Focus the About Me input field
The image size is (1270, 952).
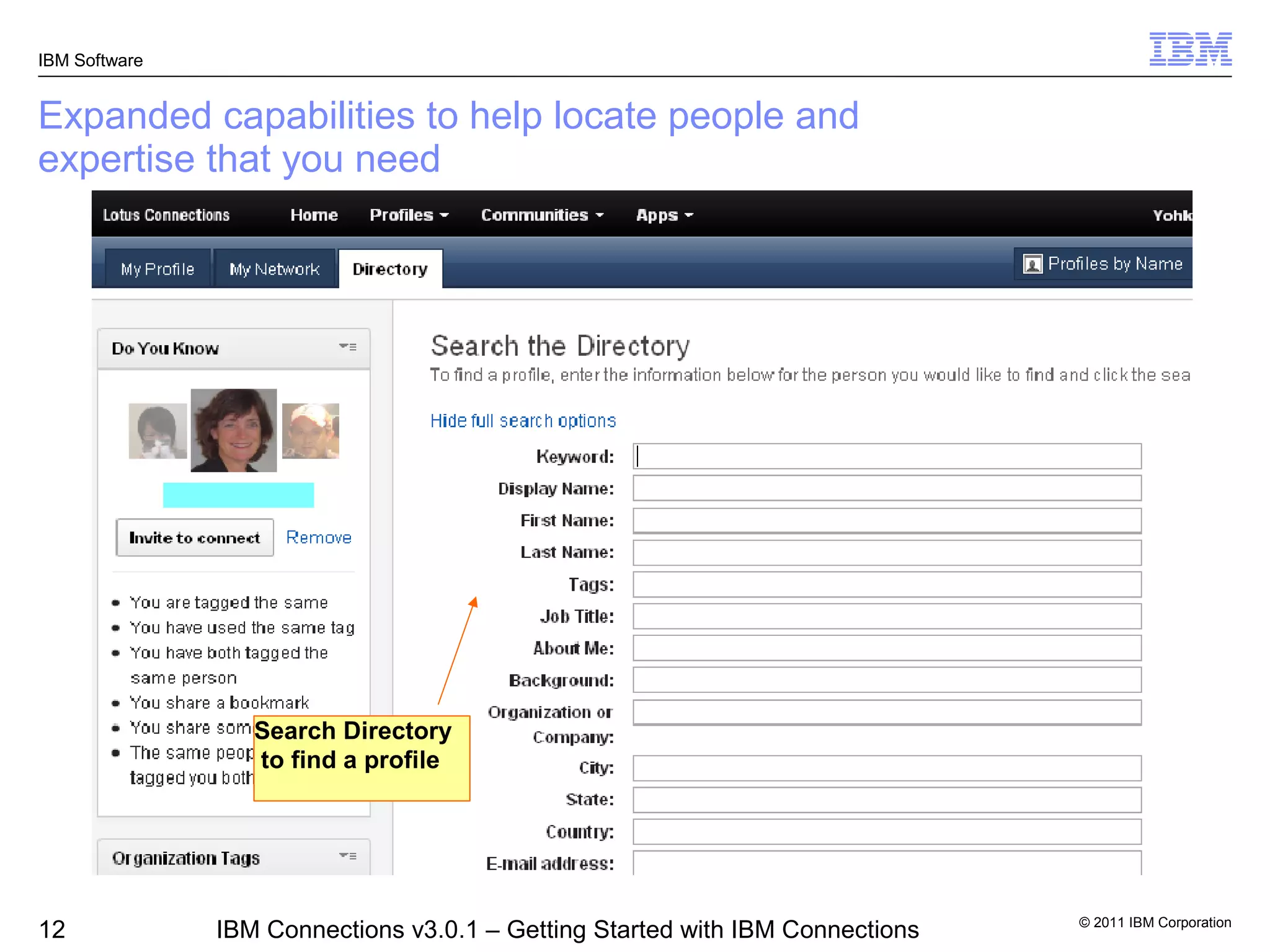point(887,648)
